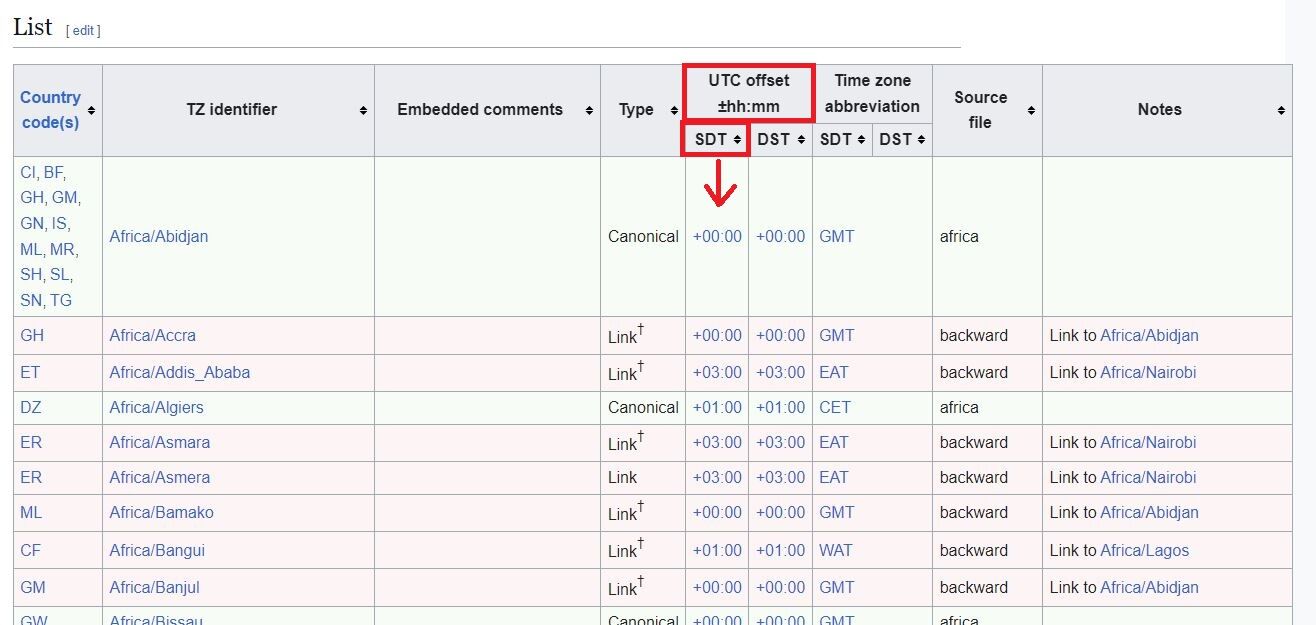Sort by Embedded comments column arrows
Viewport: 1316px width, 625px height.
tap(589, 110)
